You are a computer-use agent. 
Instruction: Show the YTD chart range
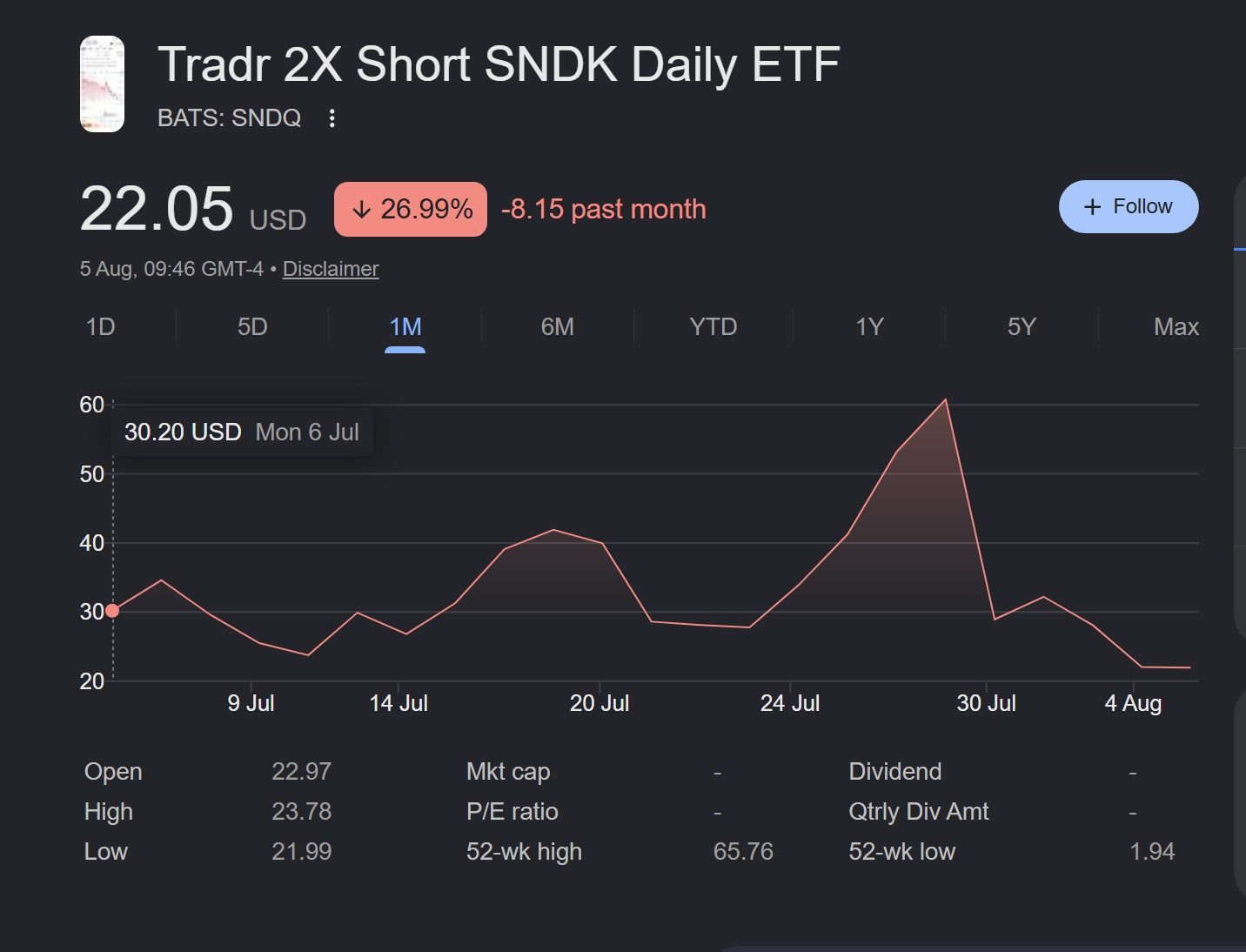pyautogui.click(x=713, y=327)
